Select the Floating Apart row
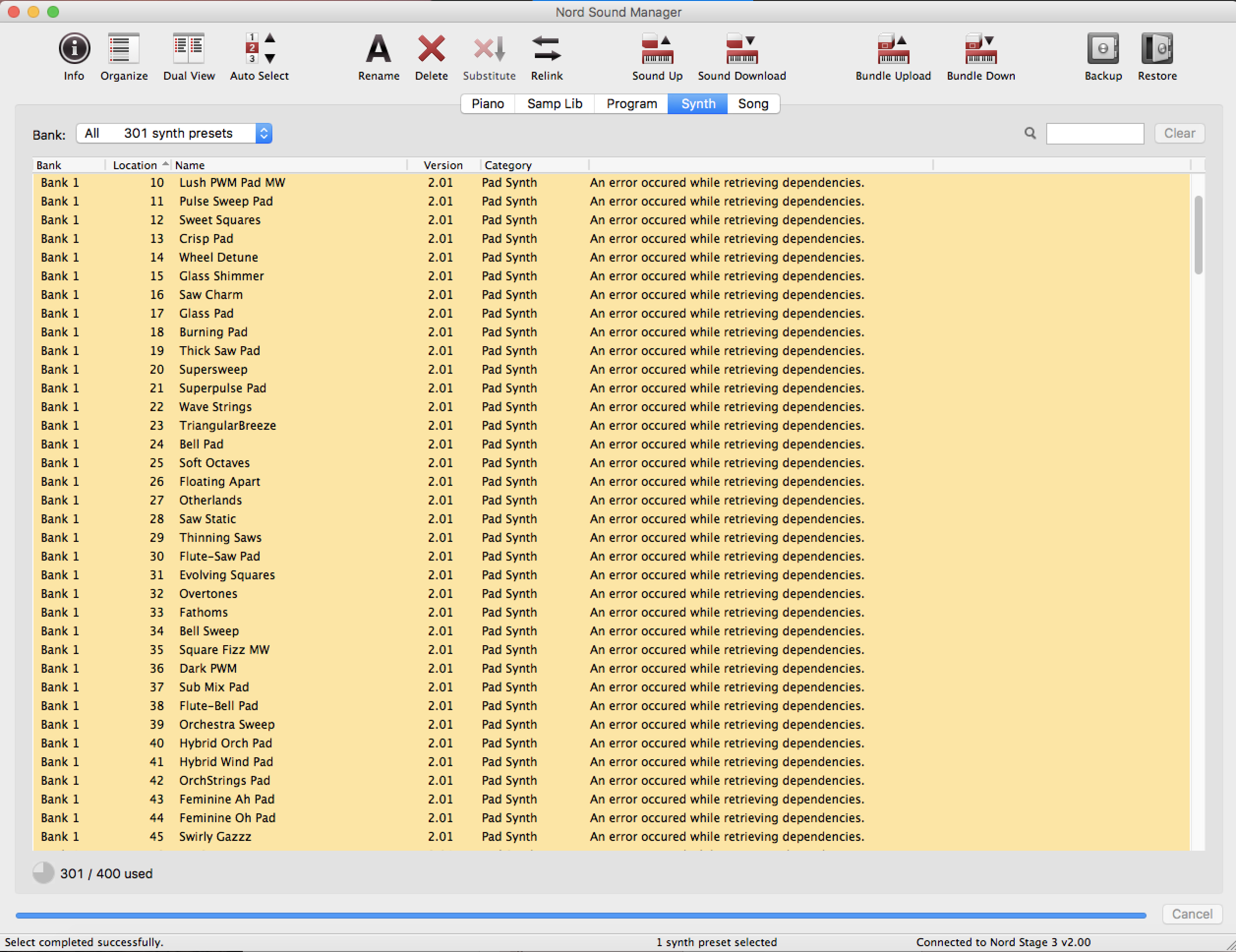Image resolution: width=1236 pixels, height=952 pixels. pyautogui.click(x=611, y=481)
